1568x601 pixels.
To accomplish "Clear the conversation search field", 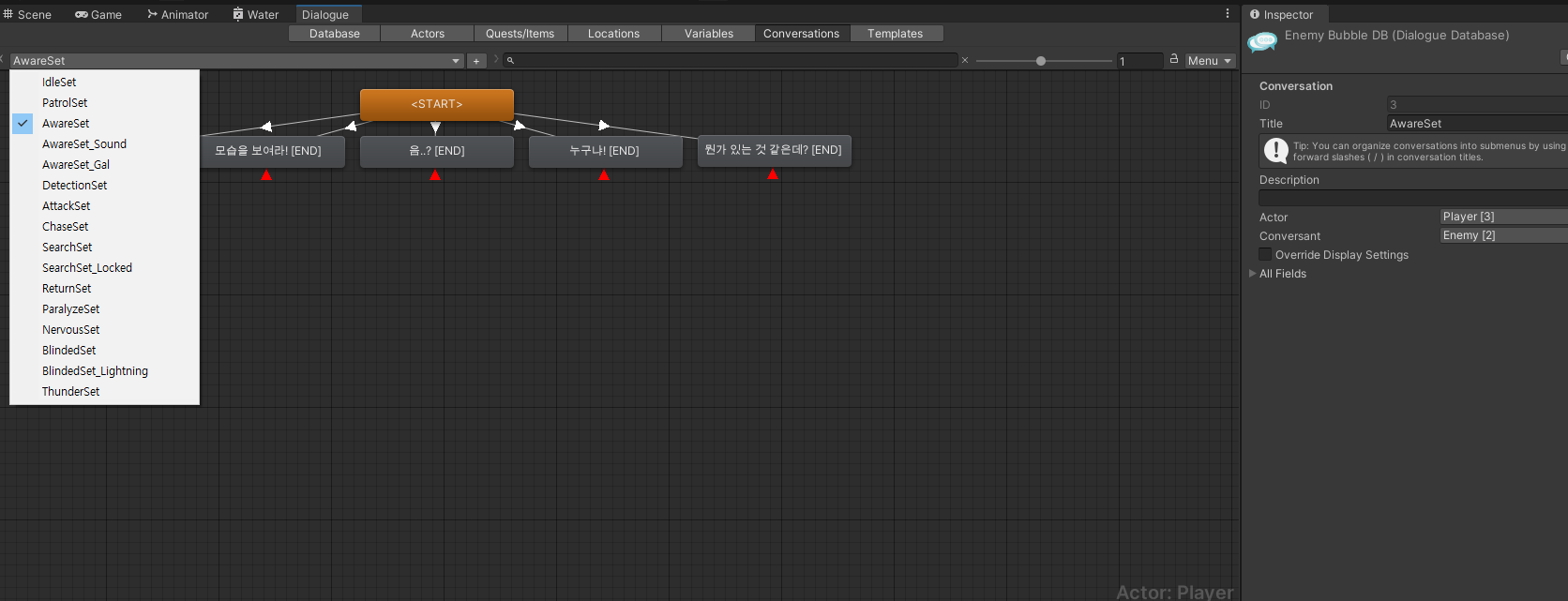I will (x=965, y=60).
